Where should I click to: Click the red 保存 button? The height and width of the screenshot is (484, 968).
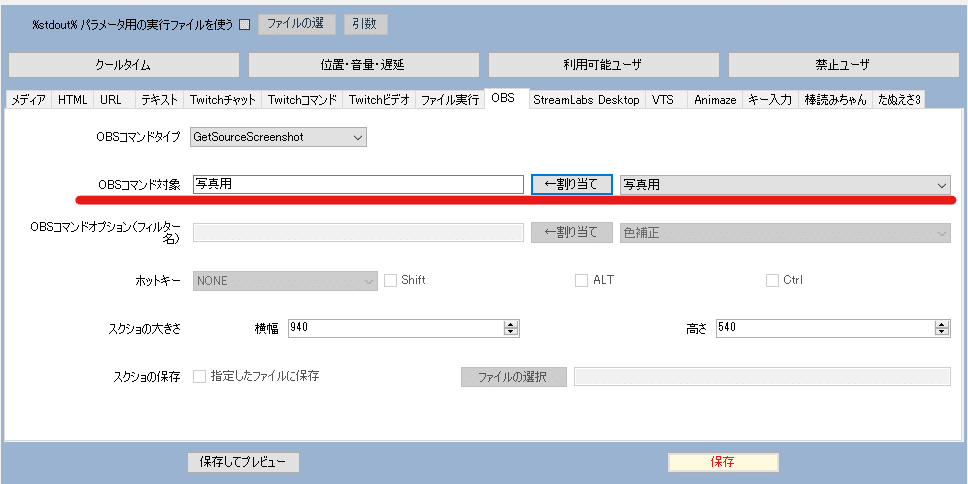pos(723,462)
